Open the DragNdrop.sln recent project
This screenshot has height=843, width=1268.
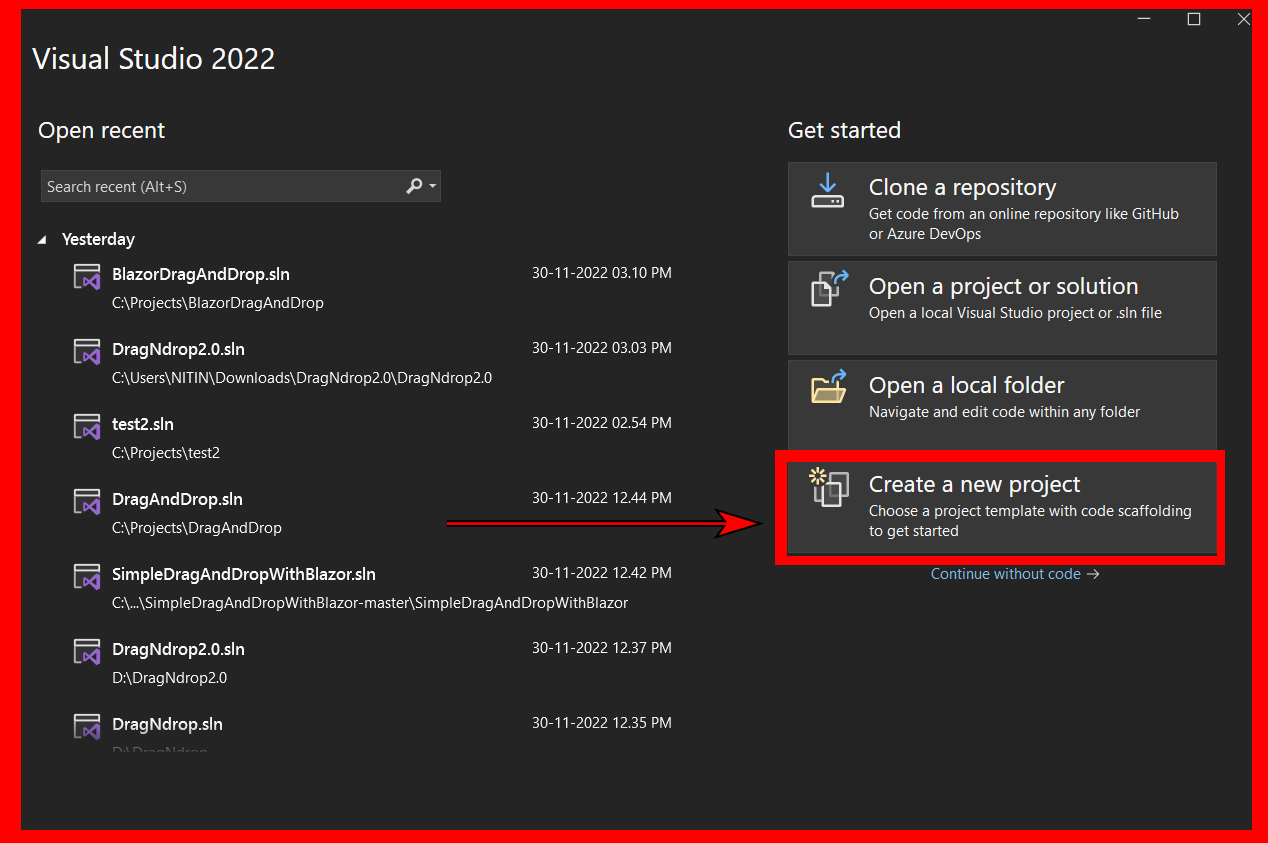[x=180, y=725]
